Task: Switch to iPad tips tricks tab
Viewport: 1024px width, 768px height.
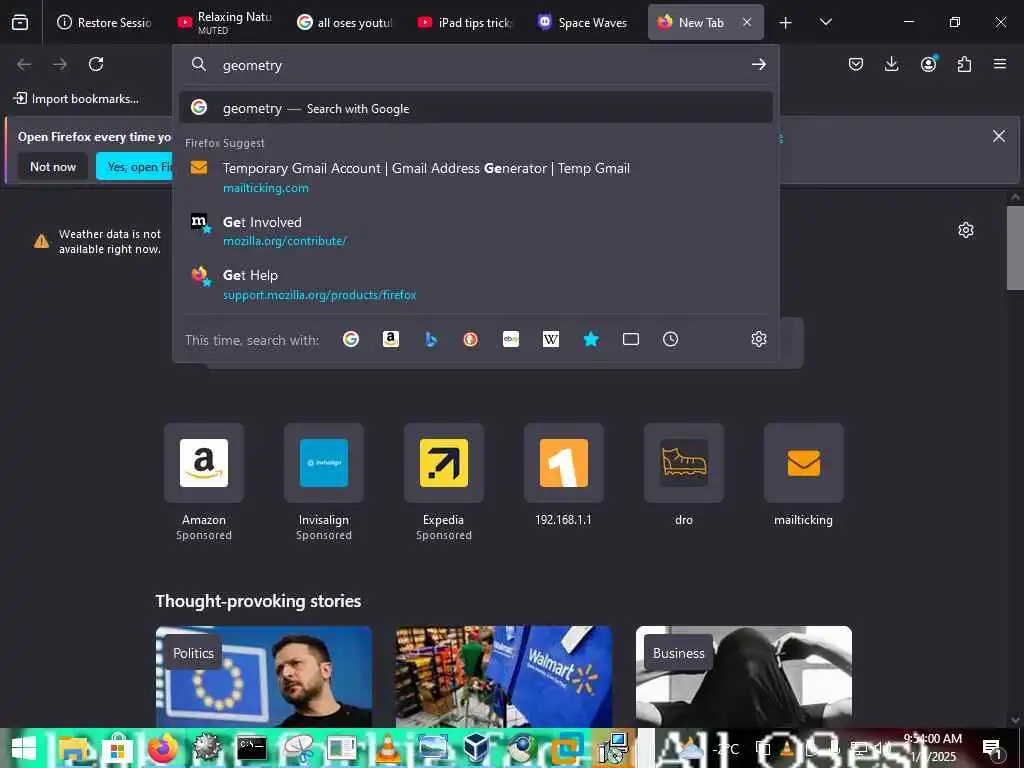Action: (x=466, y=22)
